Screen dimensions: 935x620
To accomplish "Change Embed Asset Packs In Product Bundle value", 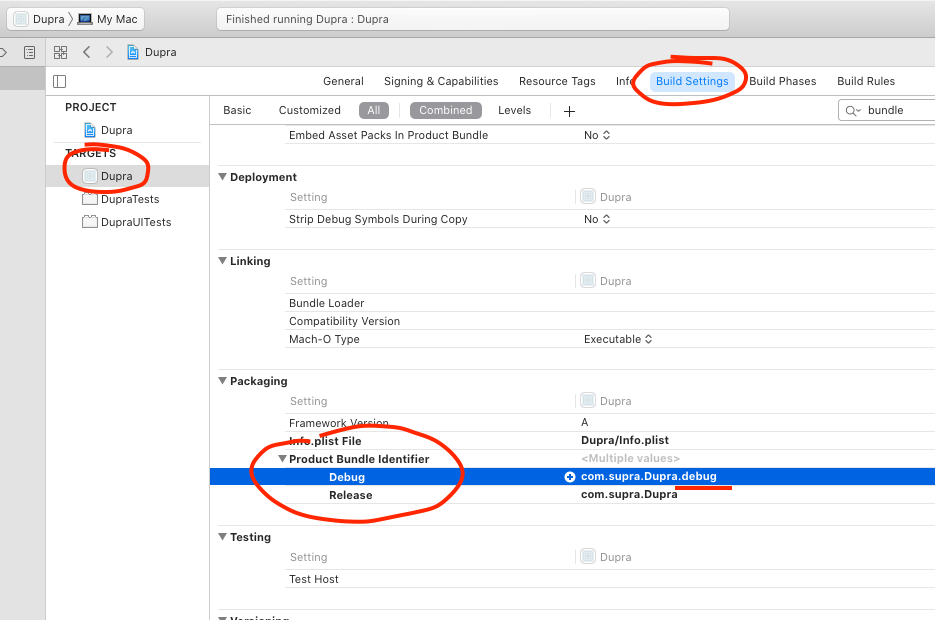I will coord(597,135).
